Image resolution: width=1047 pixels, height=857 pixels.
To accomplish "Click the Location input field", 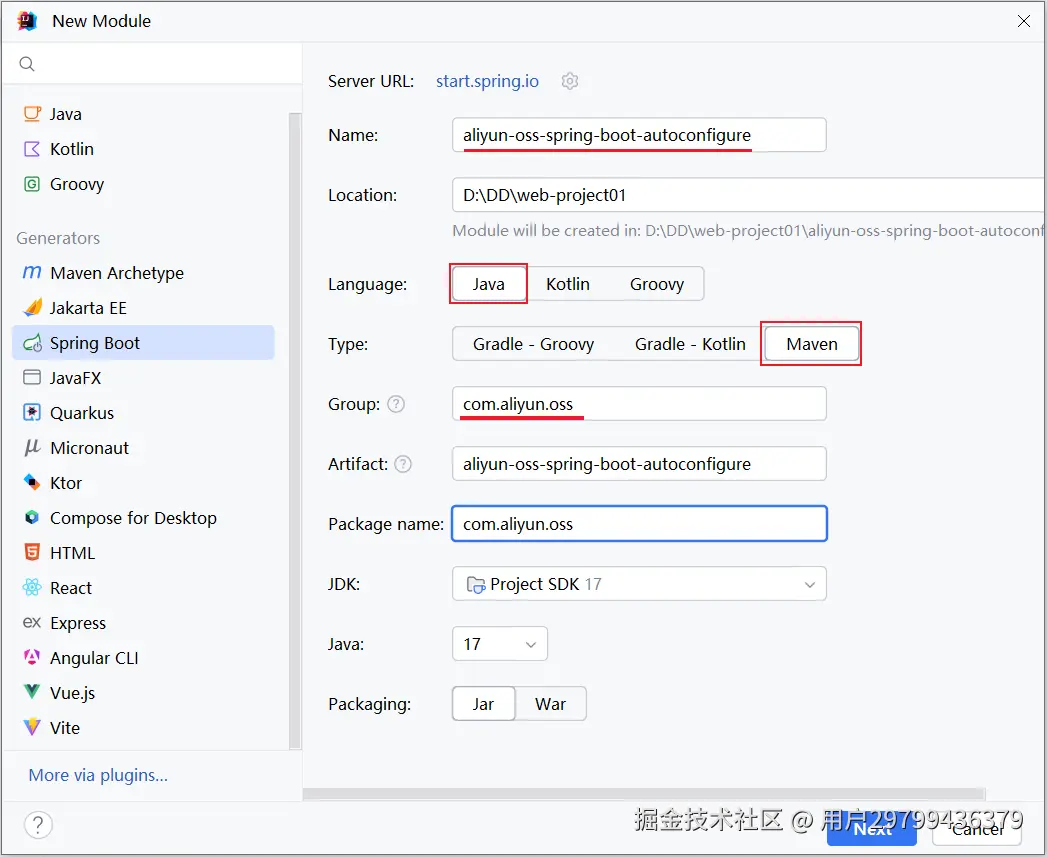I will coord(748,195).
